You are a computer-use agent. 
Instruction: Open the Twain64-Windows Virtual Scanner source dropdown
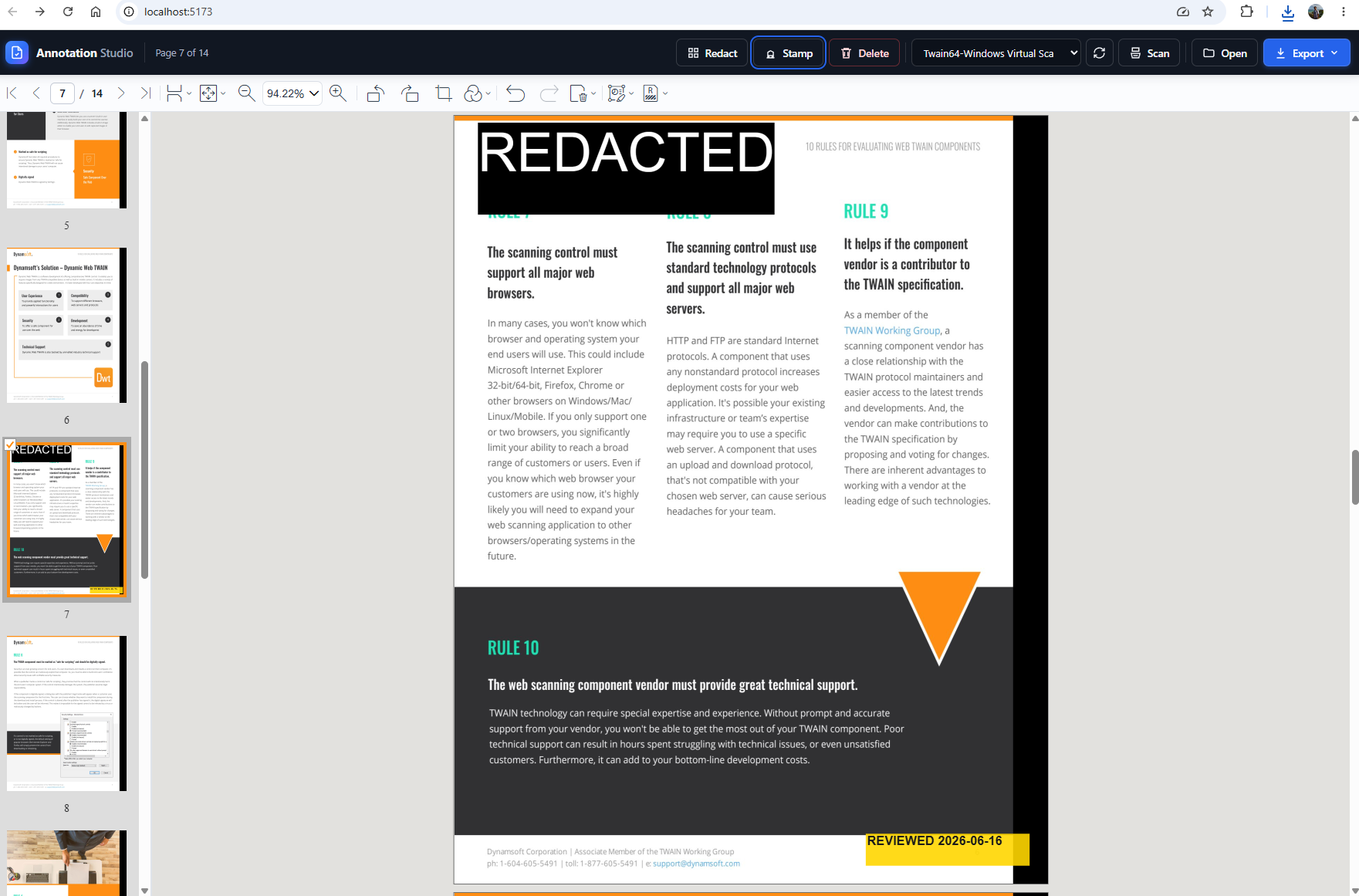click(x=996, y=53)
